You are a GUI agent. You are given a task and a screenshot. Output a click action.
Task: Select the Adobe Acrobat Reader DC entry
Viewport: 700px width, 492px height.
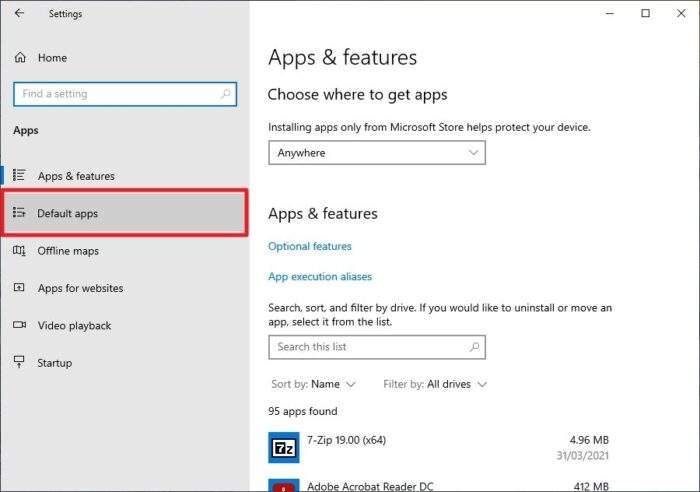438,485
